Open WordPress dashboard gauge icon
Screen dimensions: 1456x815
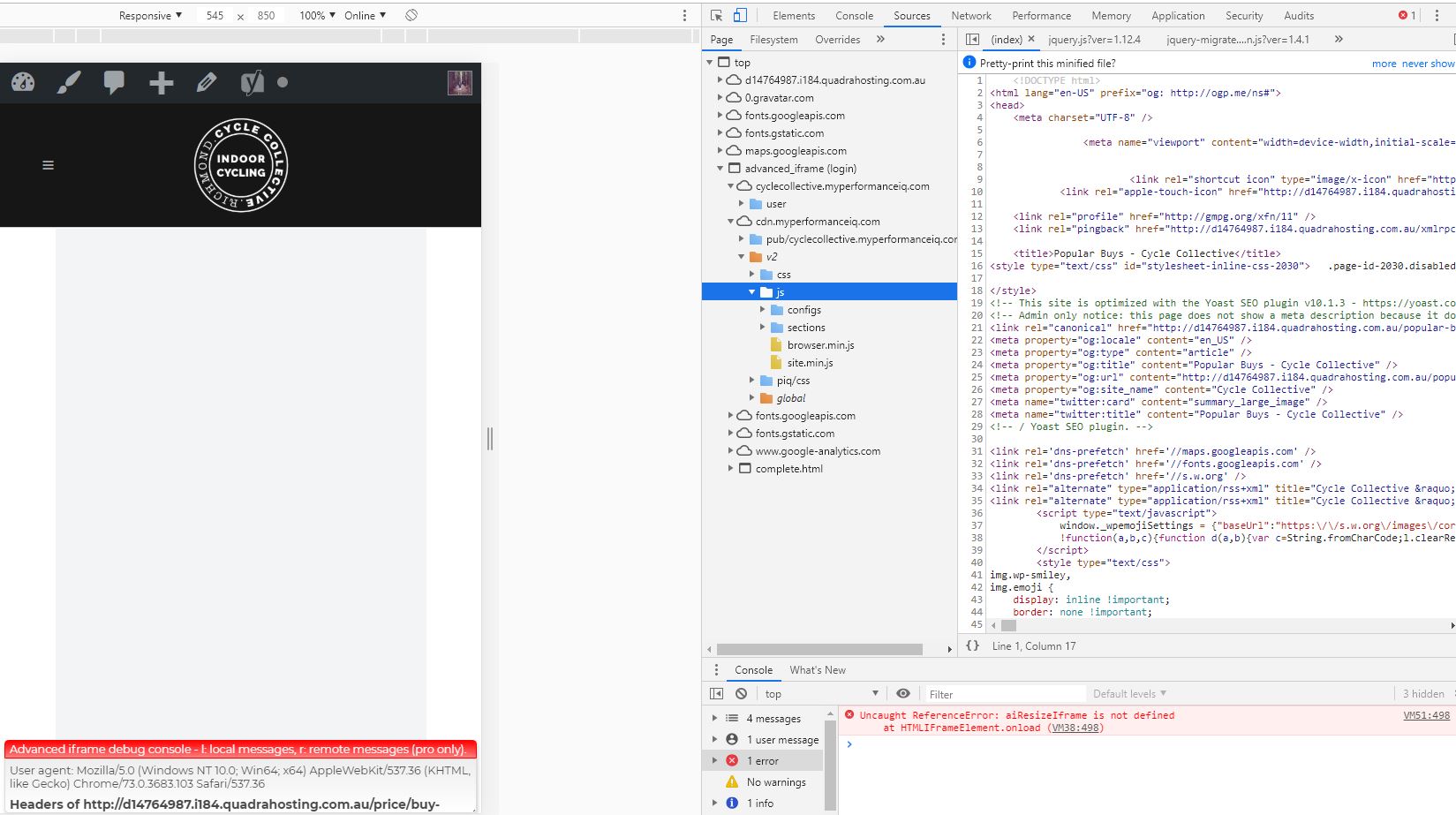[x=23, y=83]
